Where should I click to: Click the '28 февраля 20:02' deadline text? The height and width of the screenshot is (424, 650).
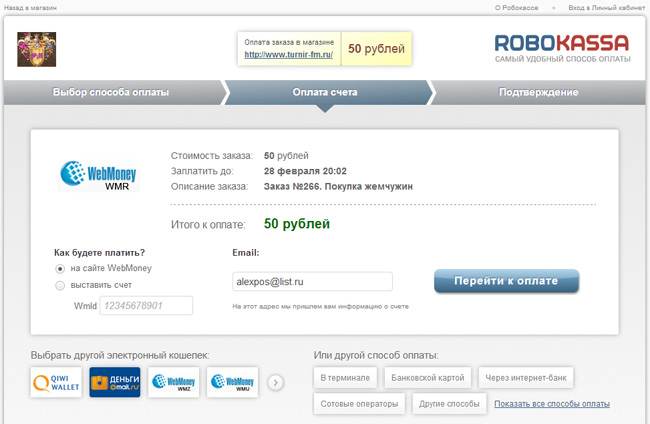click(305, 171)
